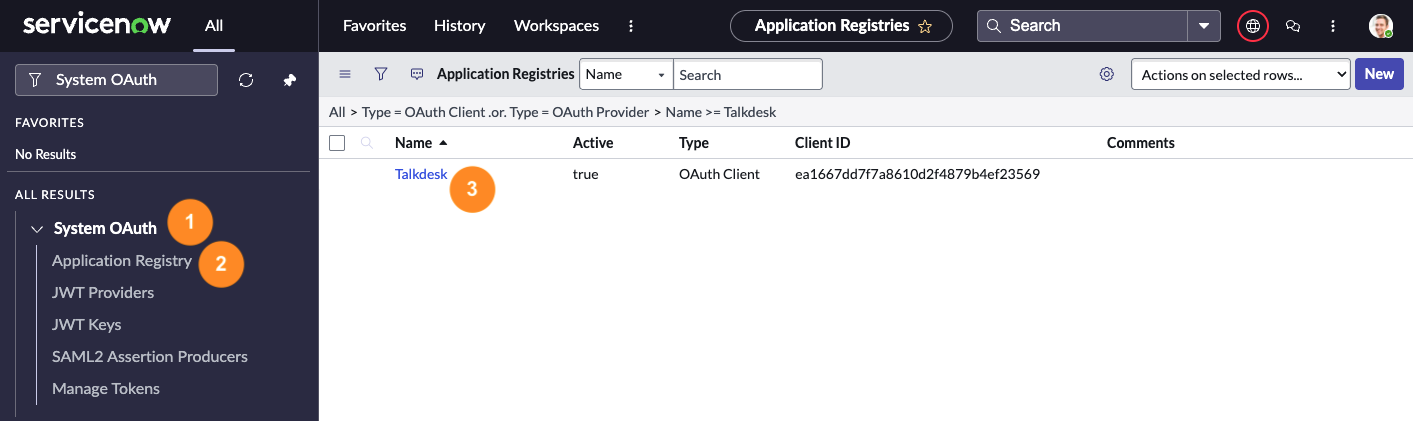The image size is (1413, 421).
Task: Click the 'true' Active cell
Action: [x=586, y=174]
